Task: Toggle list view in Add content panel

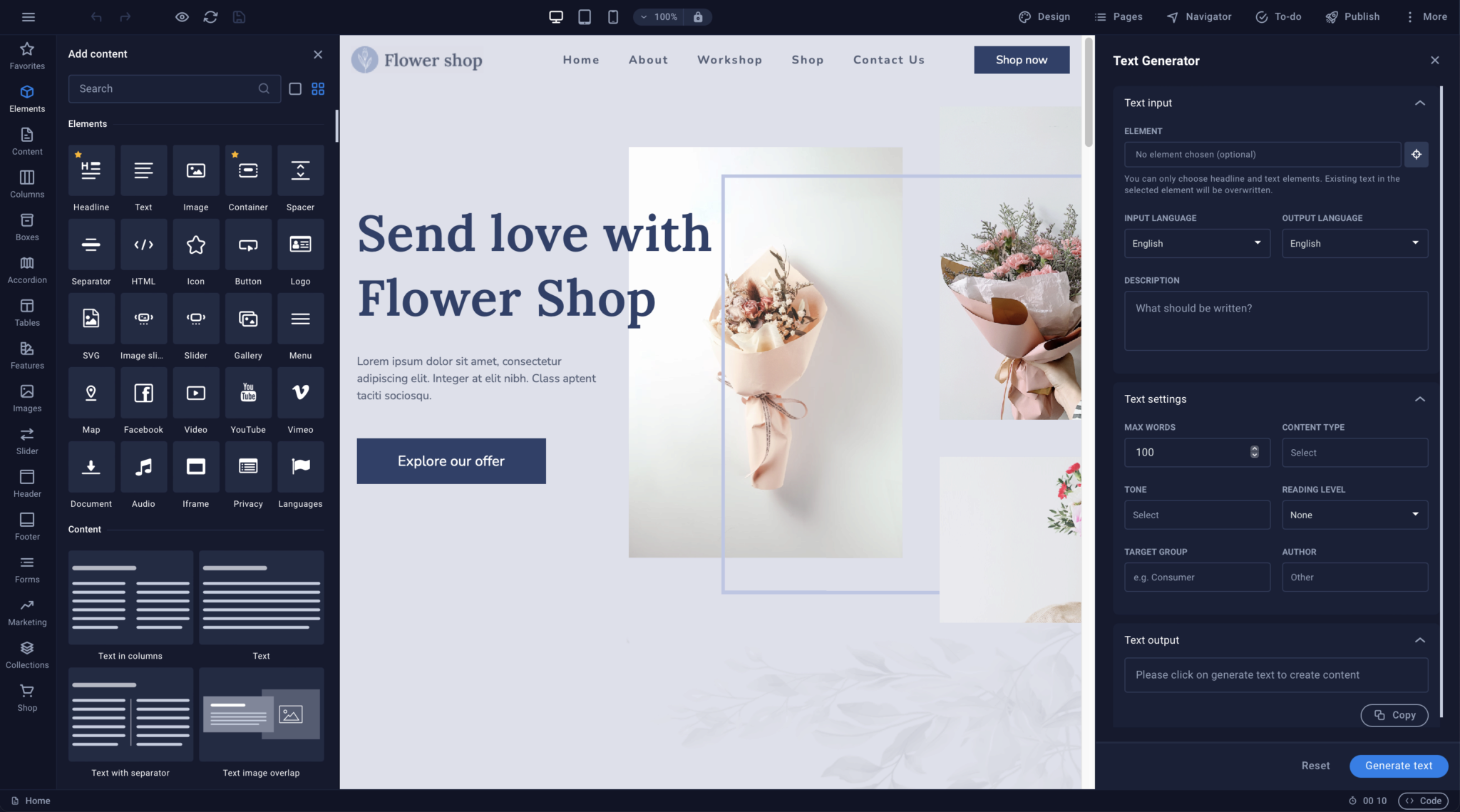Action: point(296,88)
